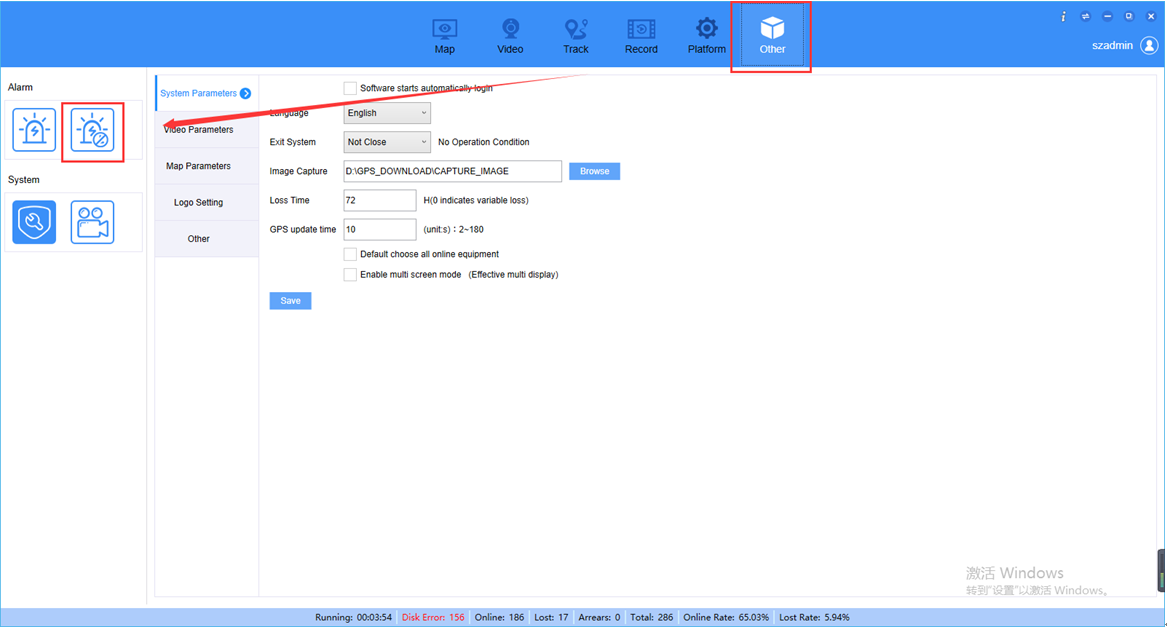Click Total: 286 in status bar
1167x629 pixels.
pos(652,618)
